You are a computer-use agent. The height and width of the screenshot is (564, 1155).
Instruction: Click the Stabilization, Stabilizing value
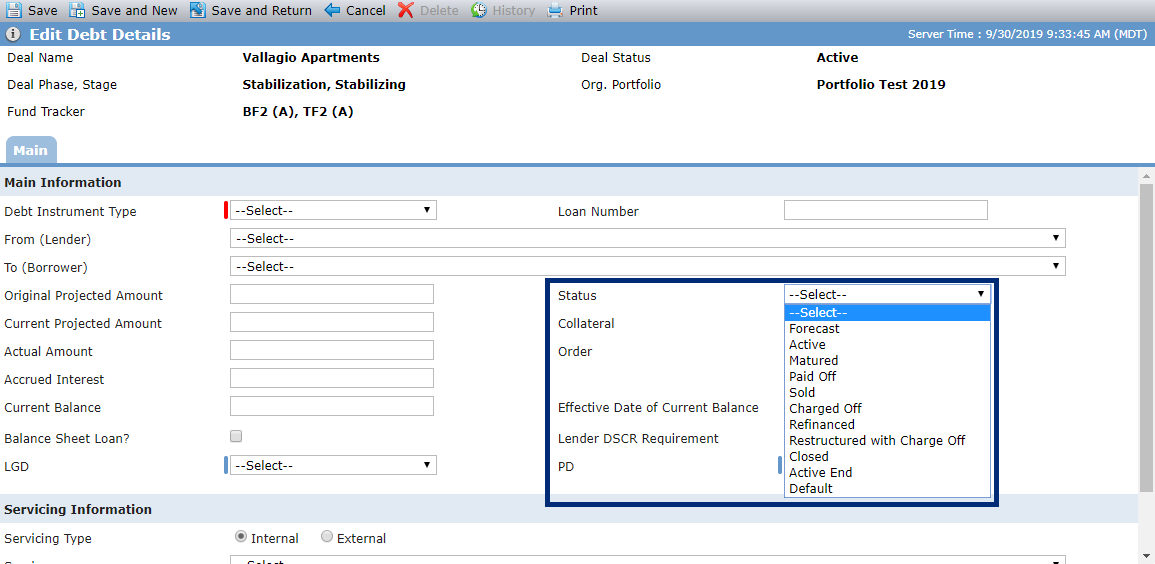tap(324, 85)
